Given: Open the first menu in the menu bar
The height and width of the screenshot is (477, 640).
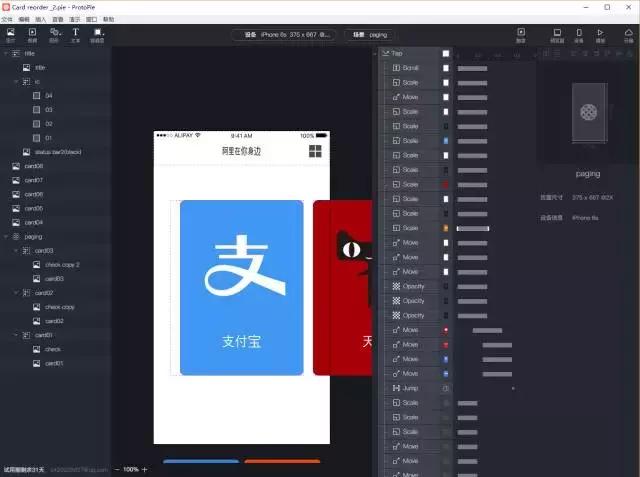Looking at the screenshot, I should (9, 19).
